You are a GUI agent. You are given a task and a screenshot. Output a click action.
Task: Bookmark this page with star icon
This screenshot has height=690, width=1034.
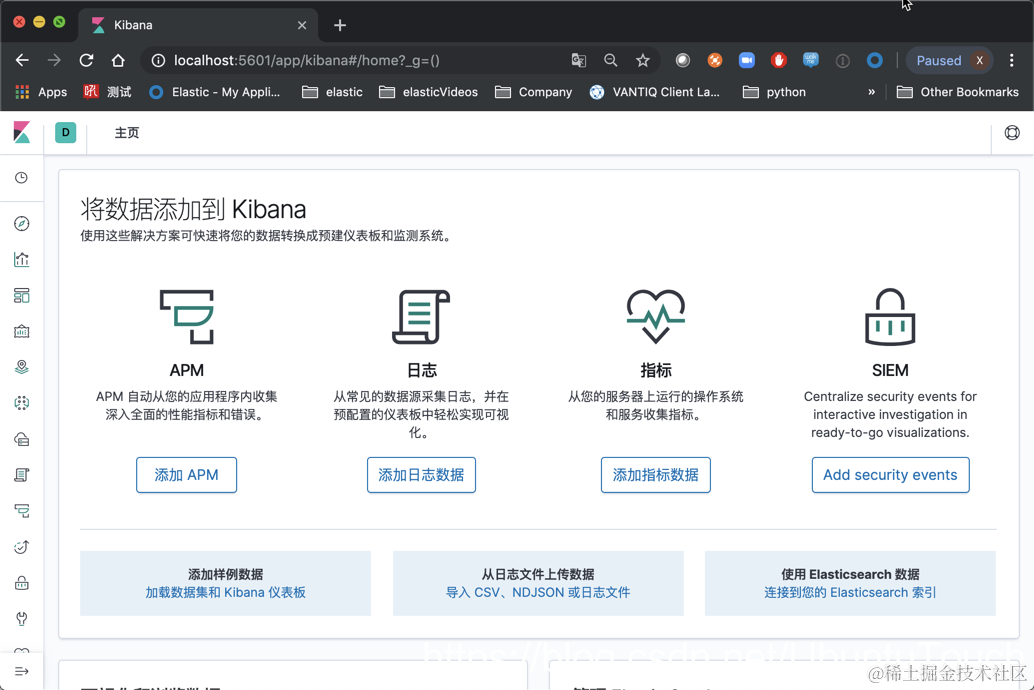click(643, 61)
